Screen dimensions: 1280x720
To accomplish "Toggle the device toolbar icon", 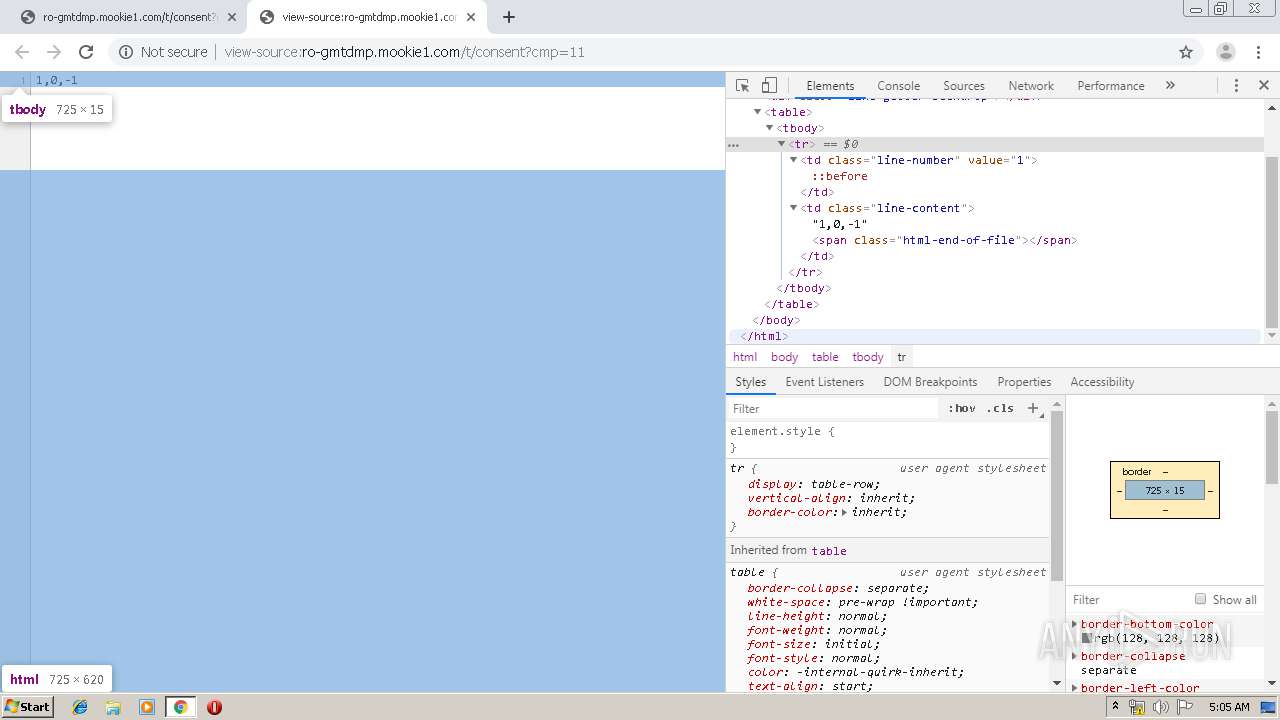I will click(x=769, y=86).
